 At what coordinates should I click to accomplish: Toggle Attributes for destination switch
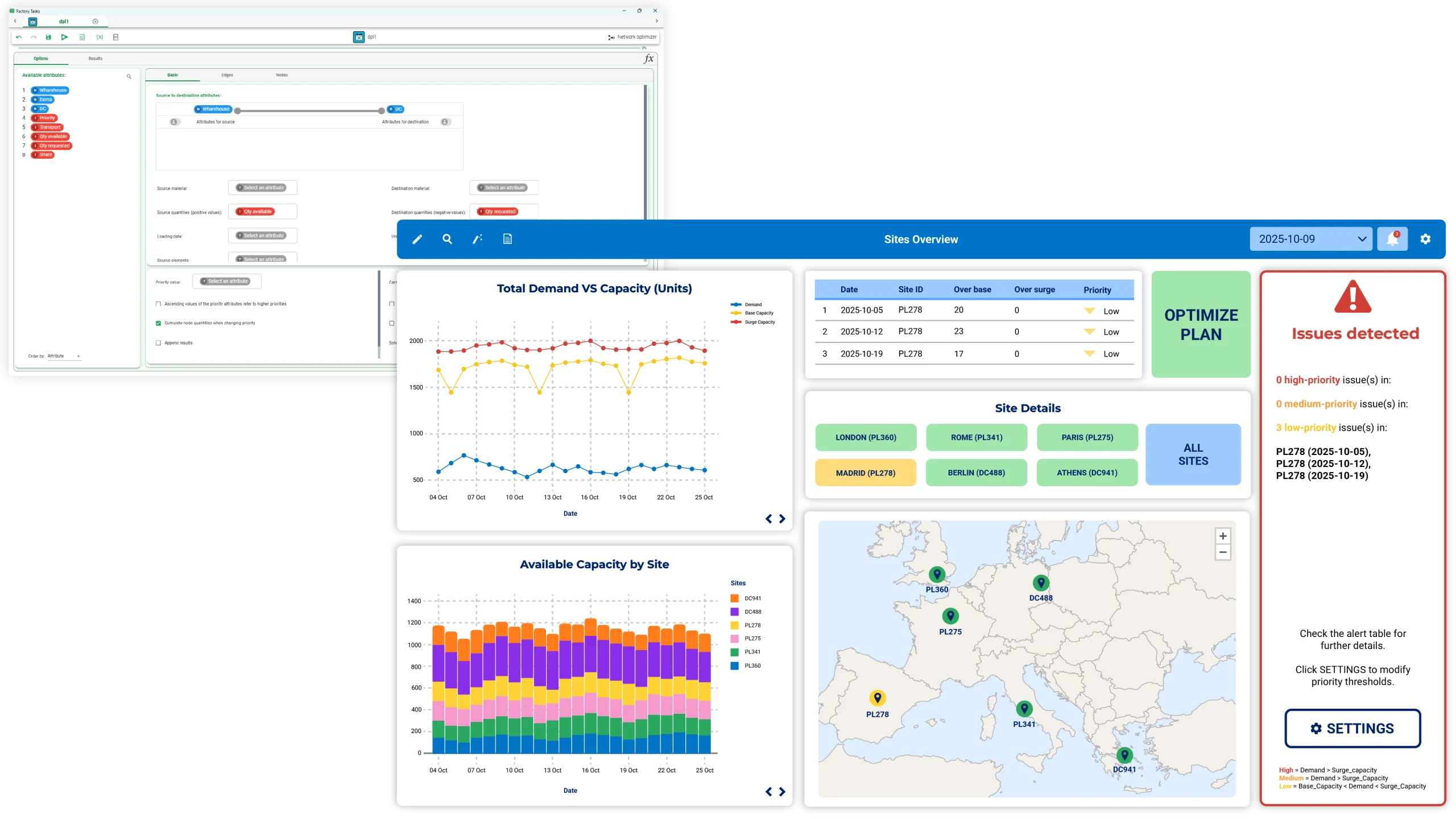click(x=446, y=122)
